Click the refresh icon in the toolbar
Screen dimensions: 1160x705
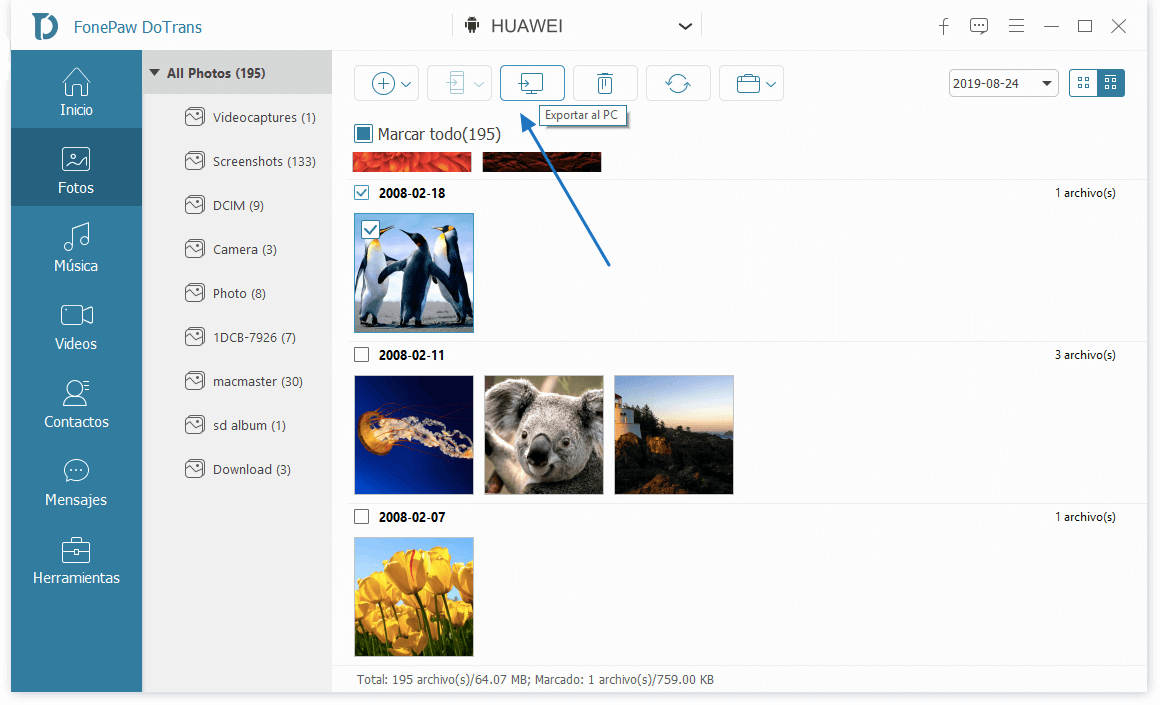click(x=678, y=83)
